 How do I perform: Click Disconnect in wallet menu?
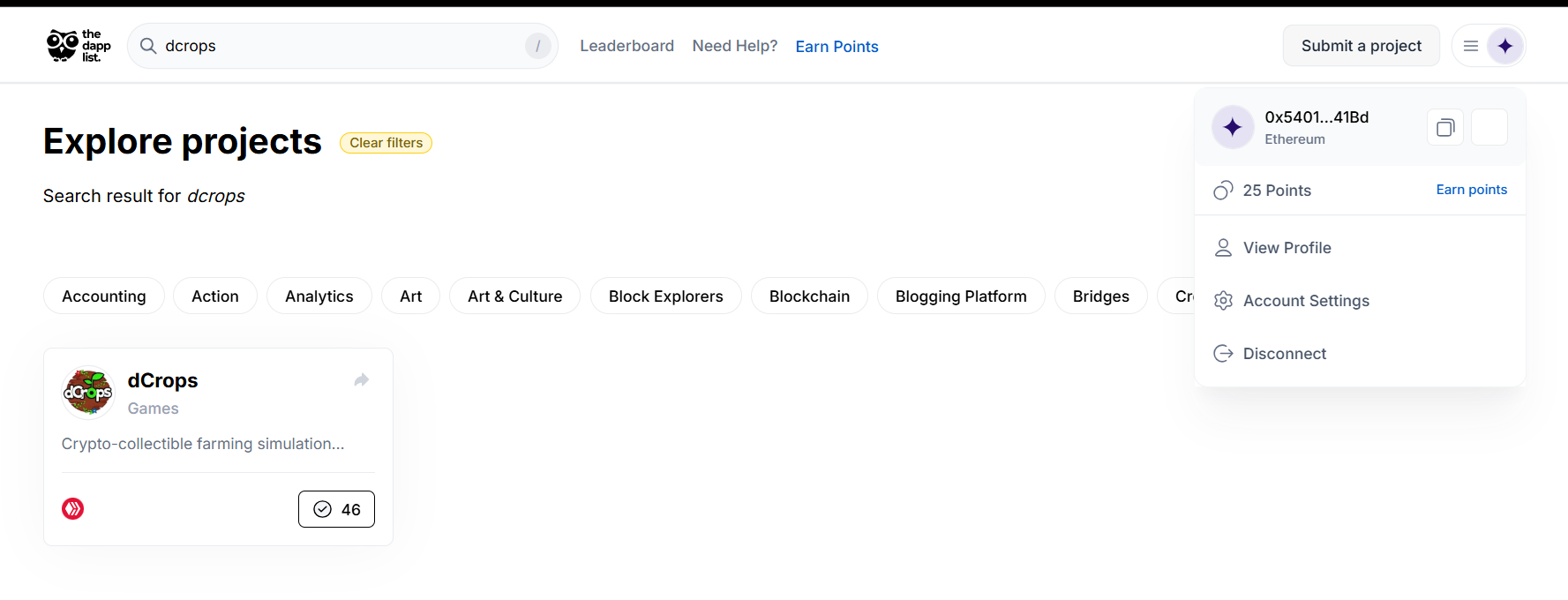tap(1360, 354)
